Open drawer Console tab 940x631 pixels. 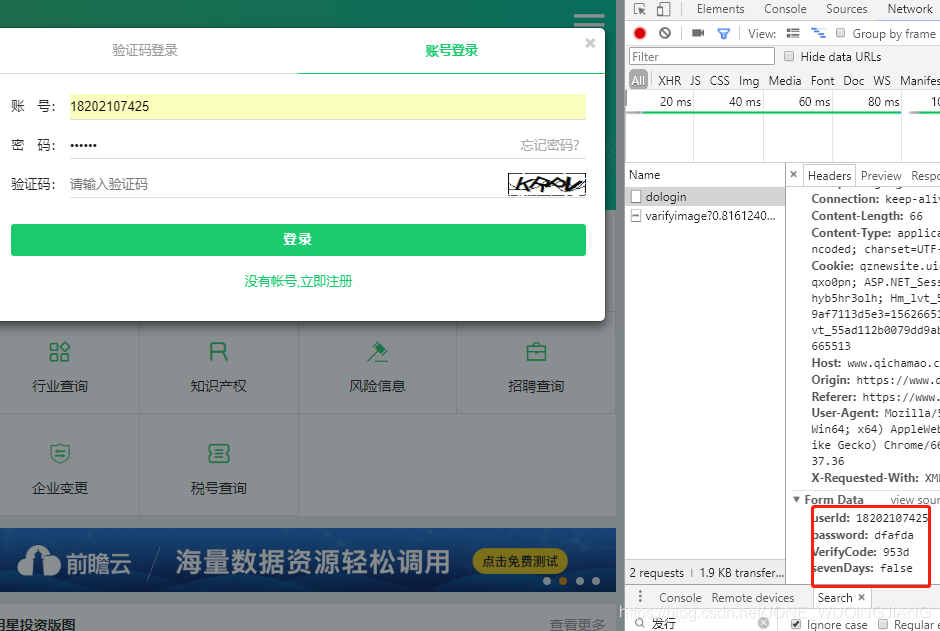680,597
